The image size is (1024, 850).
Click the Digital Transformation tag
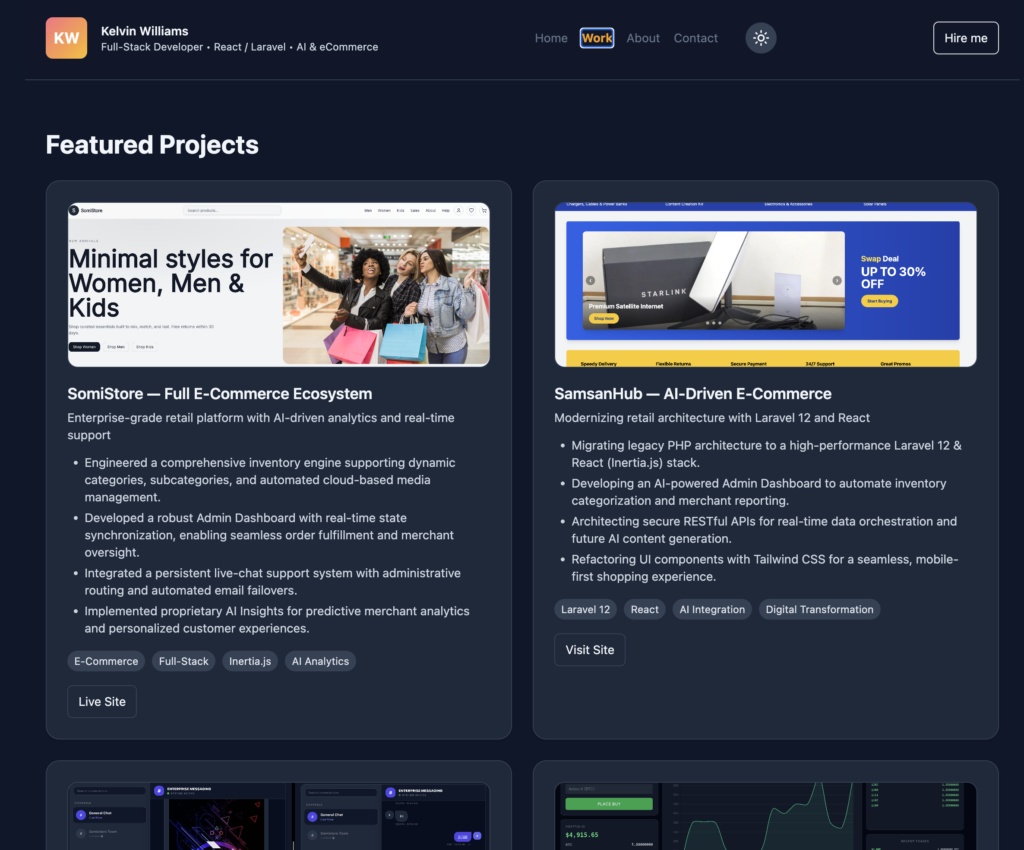point(819,609)
